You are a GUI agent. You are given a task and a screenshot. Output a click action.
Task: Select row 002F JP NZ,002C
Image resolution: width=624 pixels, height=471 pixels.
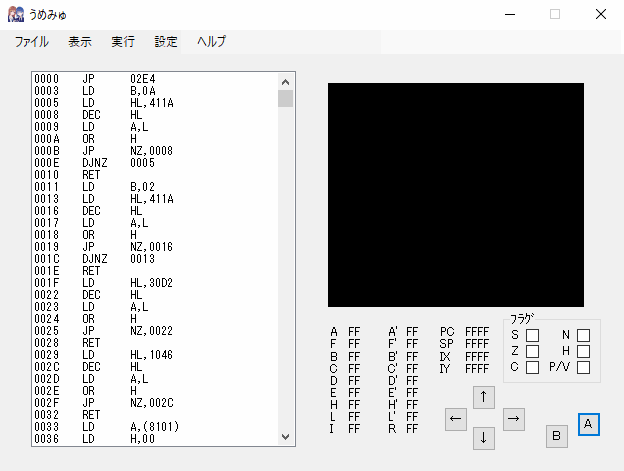(x=155, y=403)
